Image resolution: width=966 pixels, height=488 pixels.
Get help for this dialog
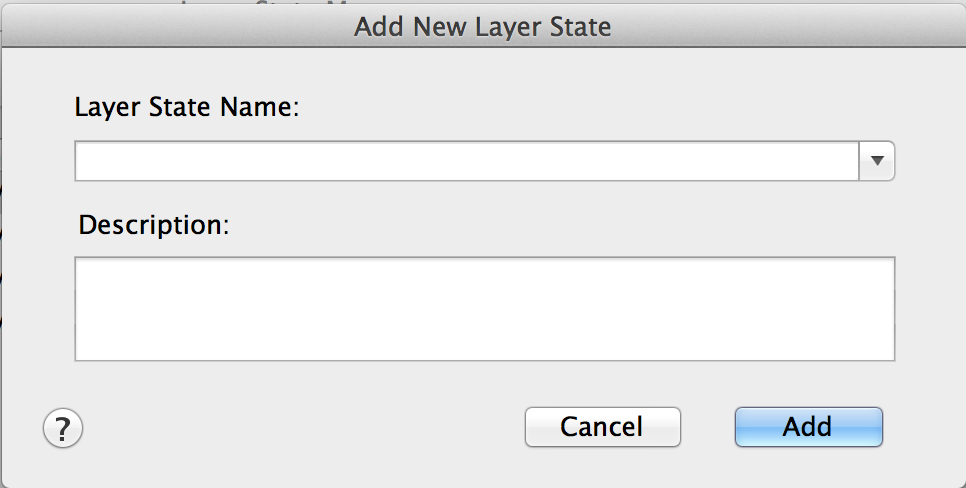[x=63, y=429]
